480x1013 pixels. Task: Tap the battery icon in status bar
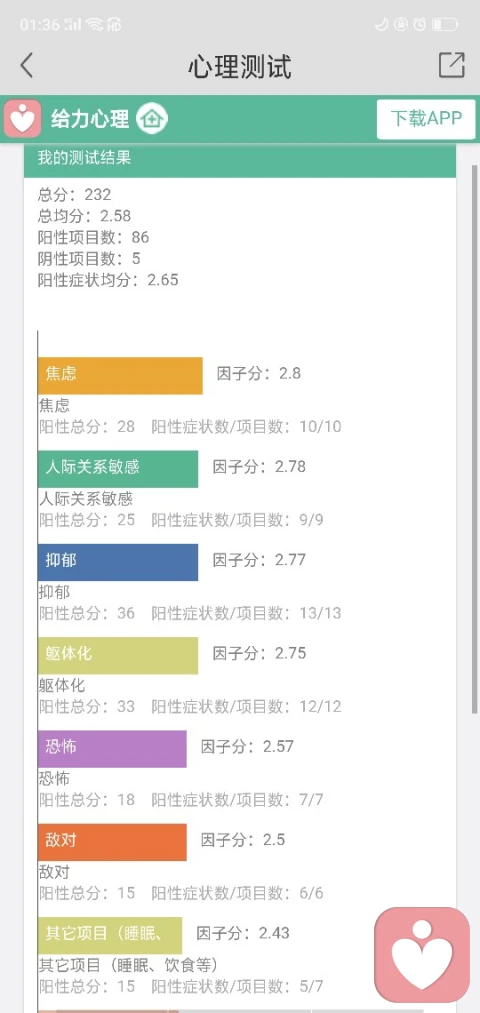tap(445, 25)
